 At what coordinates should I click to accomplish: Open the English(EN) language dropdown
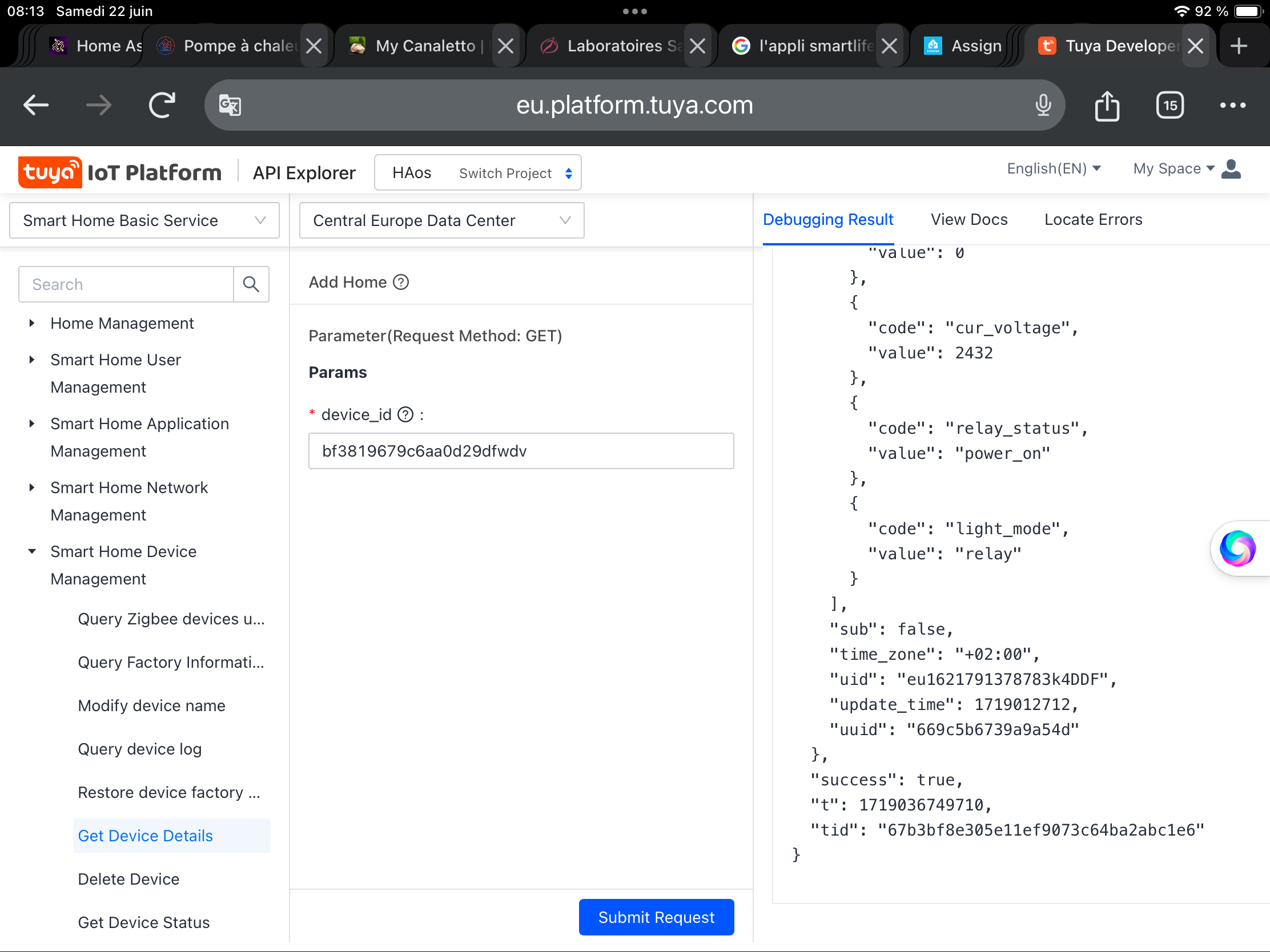click(x=1054, y=169)
